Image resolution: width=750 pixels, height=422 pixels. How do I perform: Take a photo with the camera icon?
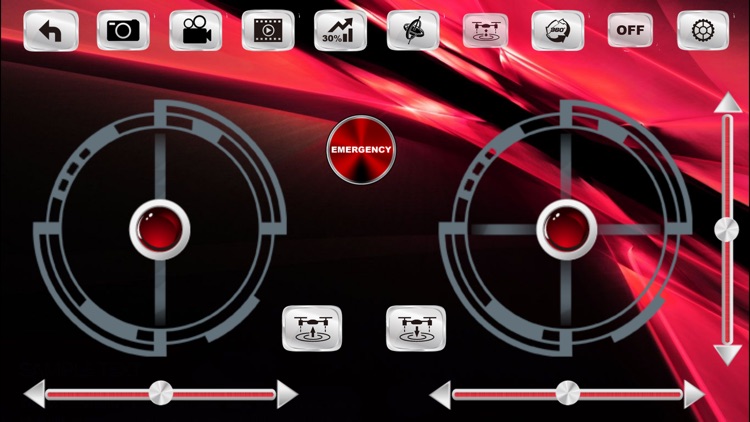click(123, 31)
